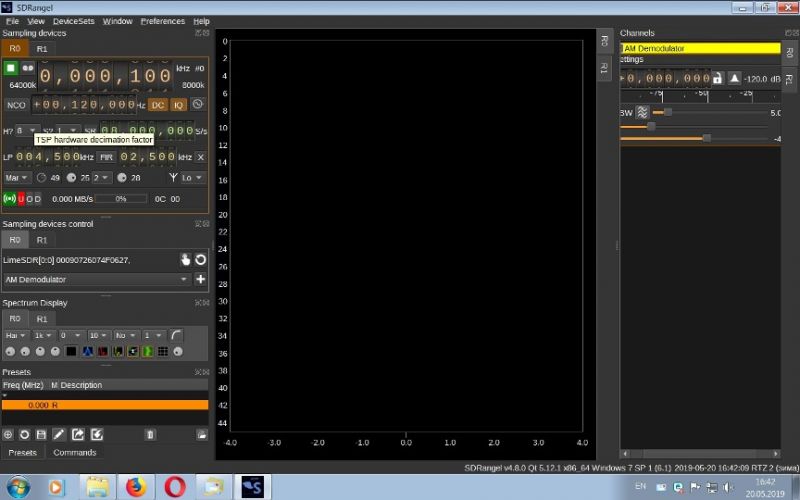Click the padlock icon in AM Demodulator

716,78
